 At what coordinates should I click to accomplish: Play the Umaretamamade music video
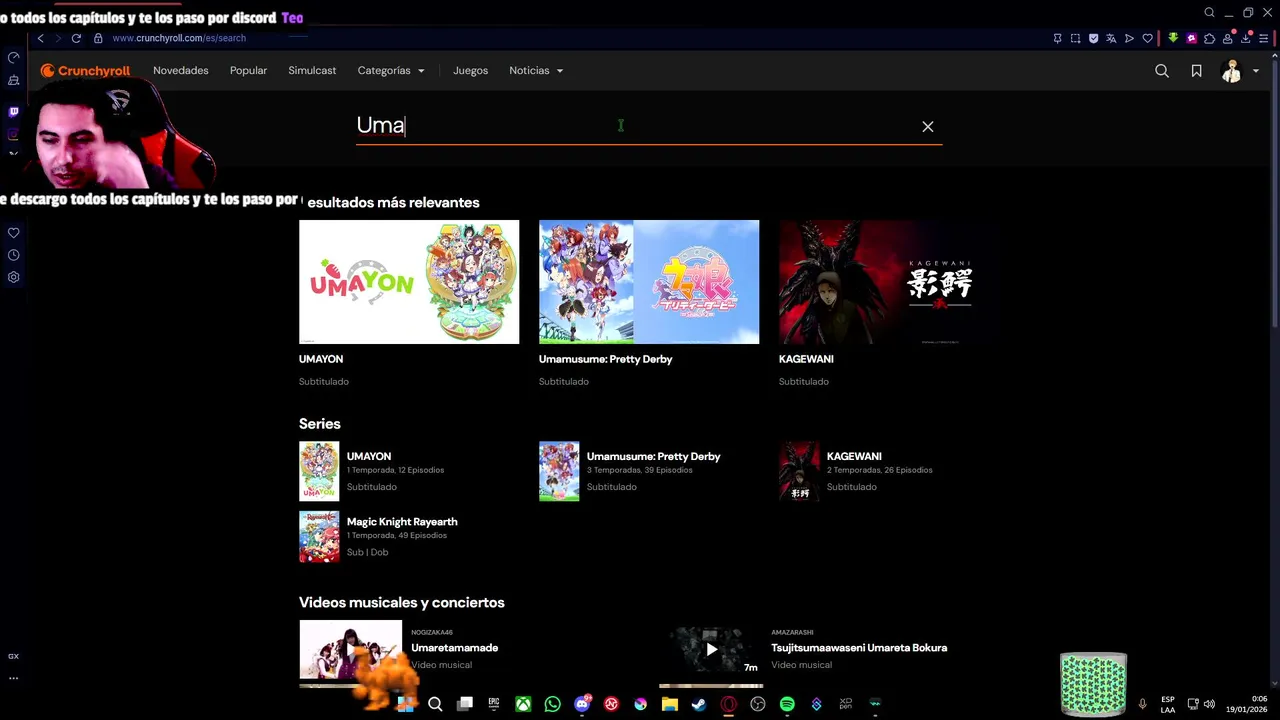pos(350,649)
